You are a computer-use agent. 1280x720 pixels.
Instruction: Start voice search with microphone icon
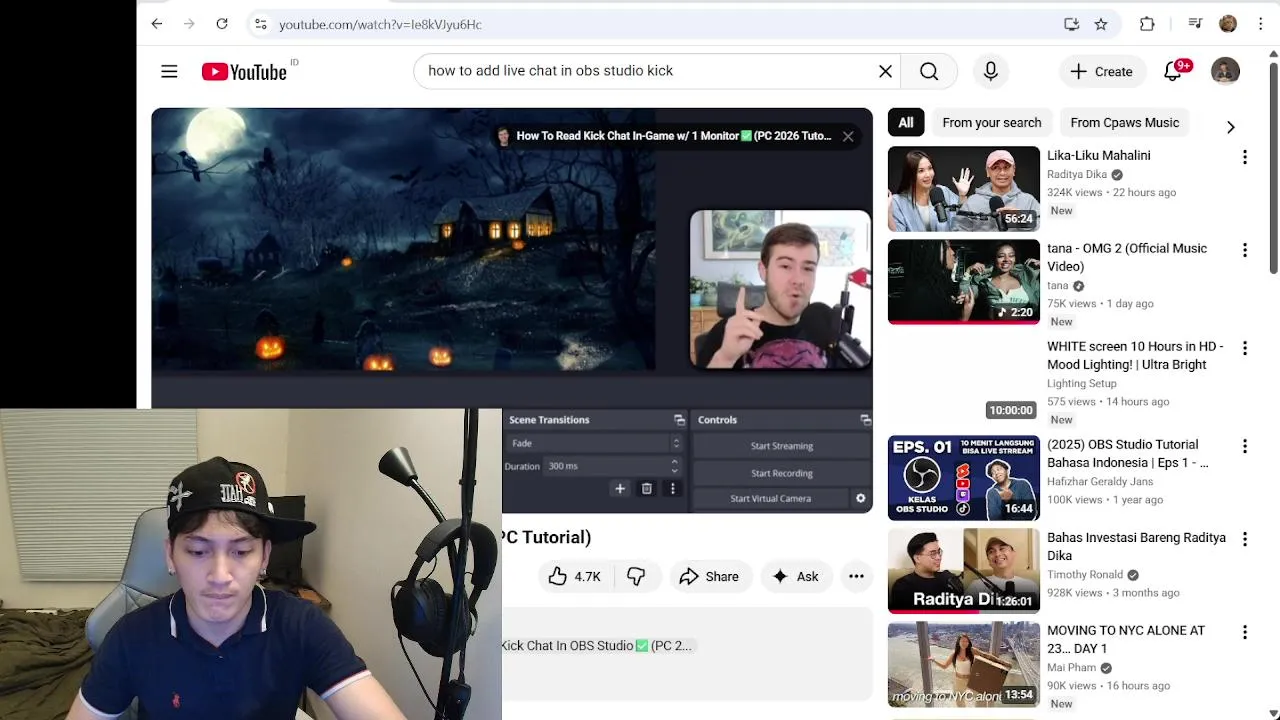990,71
